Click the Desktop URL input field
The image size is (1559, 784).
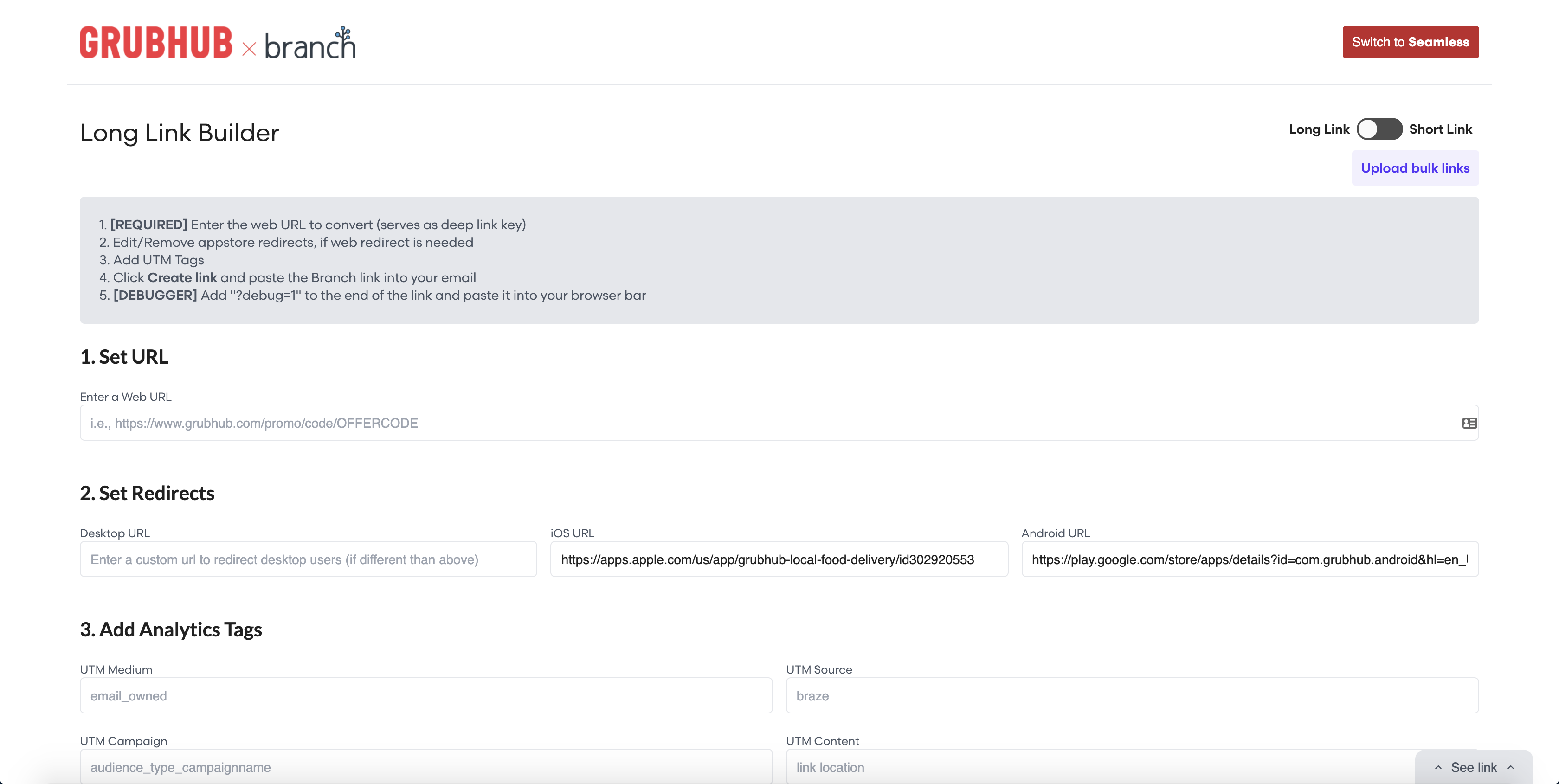coord(308,559)
